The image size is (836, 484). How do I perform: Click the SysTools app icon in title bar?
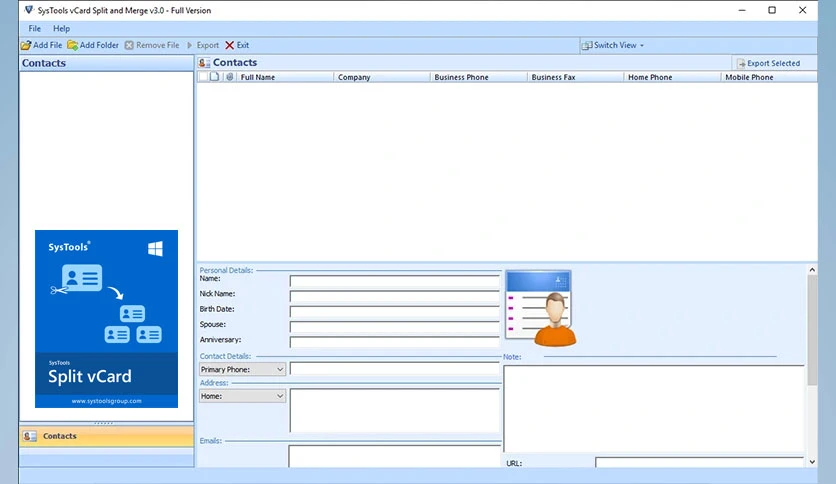[29, 10]
